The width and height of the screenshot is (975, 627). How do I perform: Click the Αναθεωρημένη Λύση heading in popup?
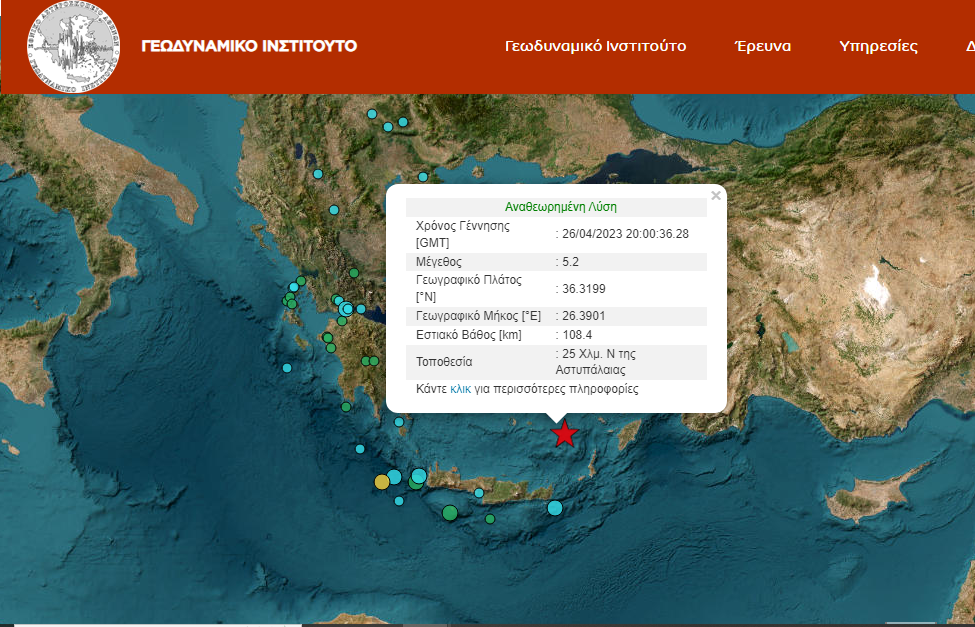coord(555,207)
